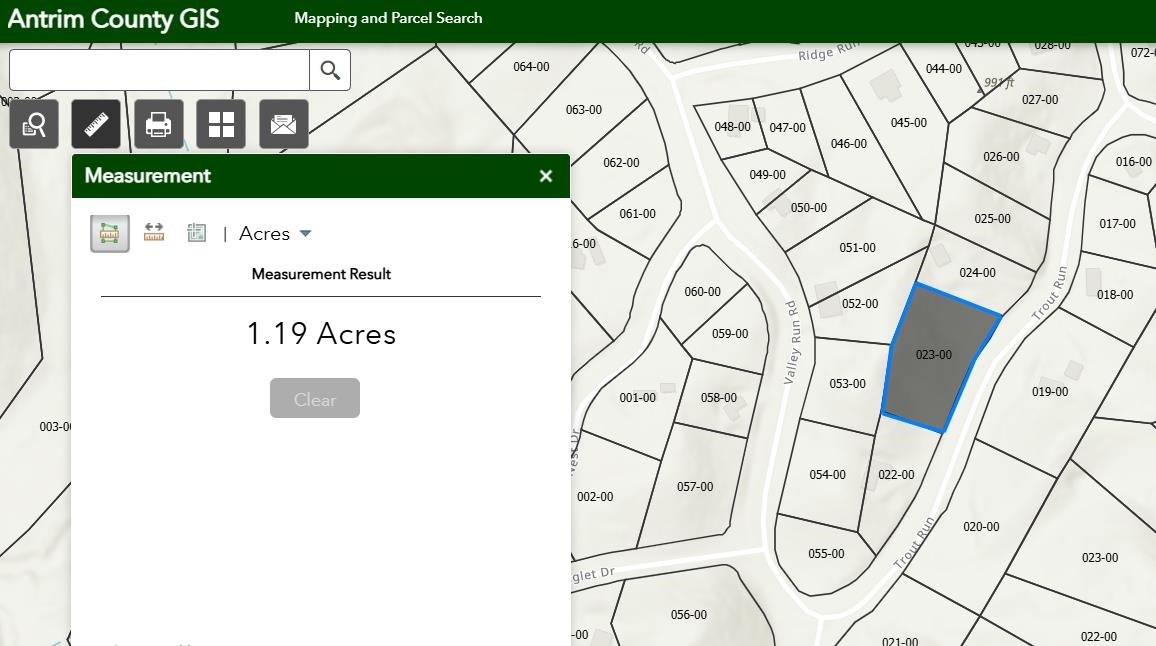Open the Acres unit dropdown
The image size is (1156, 646).
[x=275, y=234]
